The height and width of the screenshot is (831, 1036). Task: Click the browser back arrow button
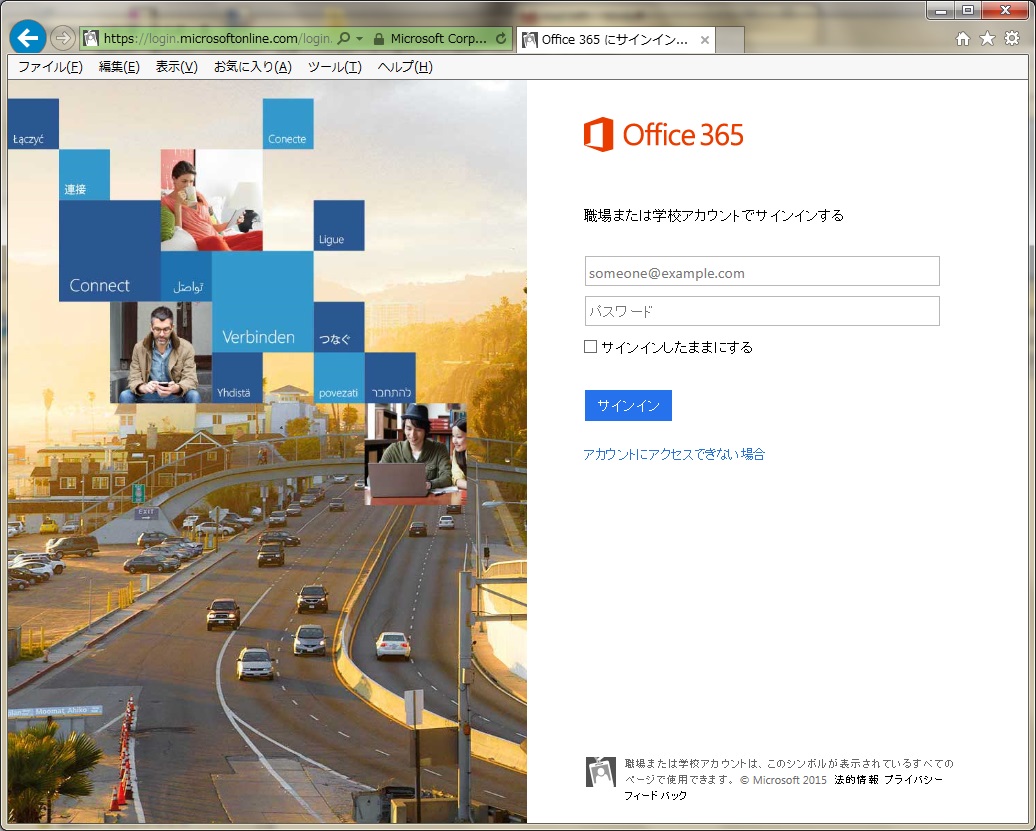(x=27, y=37)
